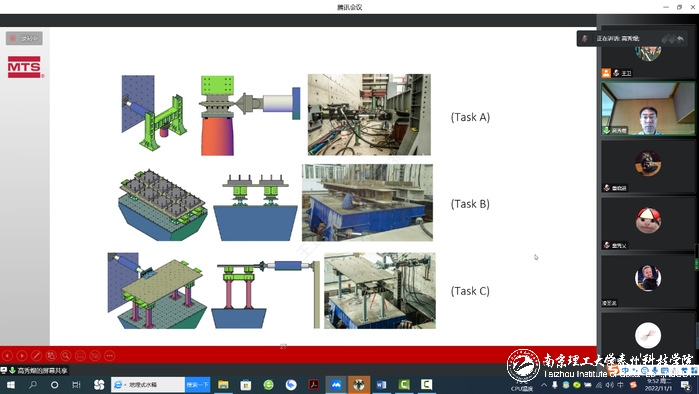Toggle the recording indicator button at top left
The image size is (699, 394).
24,38
